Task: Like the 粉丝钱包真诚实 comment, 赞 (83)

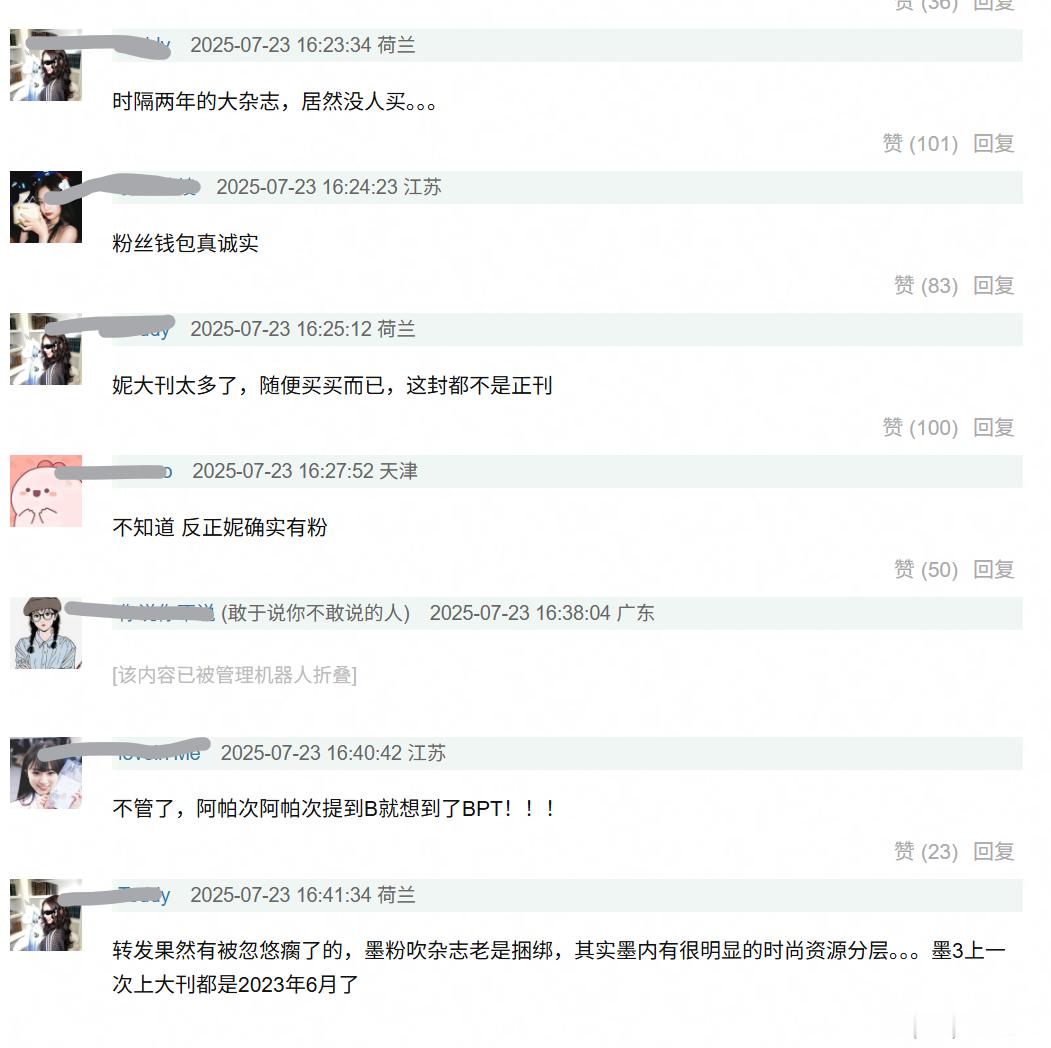Action: (x=926, y=285)
